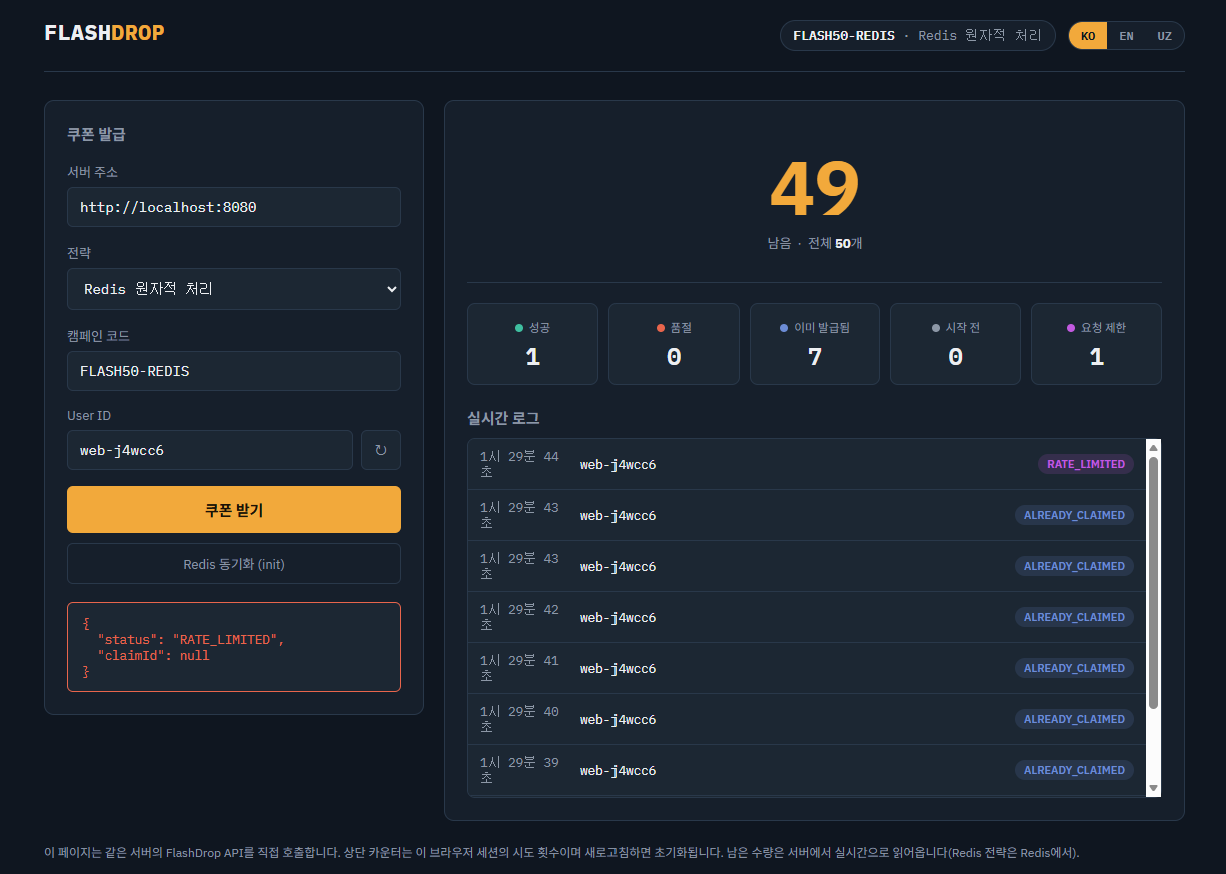Select the log row at 1시 29분 41초
This screenshot has height=874, width=1226.
pyautogui.click(x=807, y=668)
